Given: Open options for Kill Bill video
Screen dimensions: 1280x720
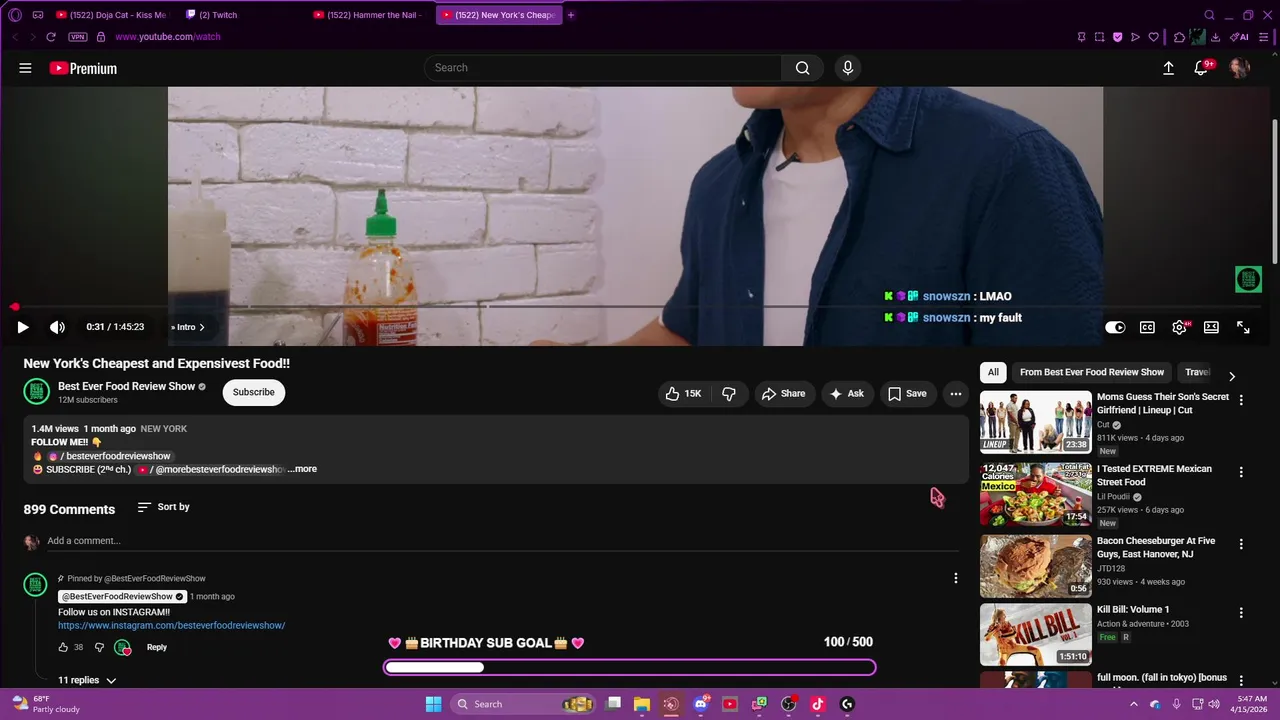Looking at the screenshot, I should pos(1241,613).
